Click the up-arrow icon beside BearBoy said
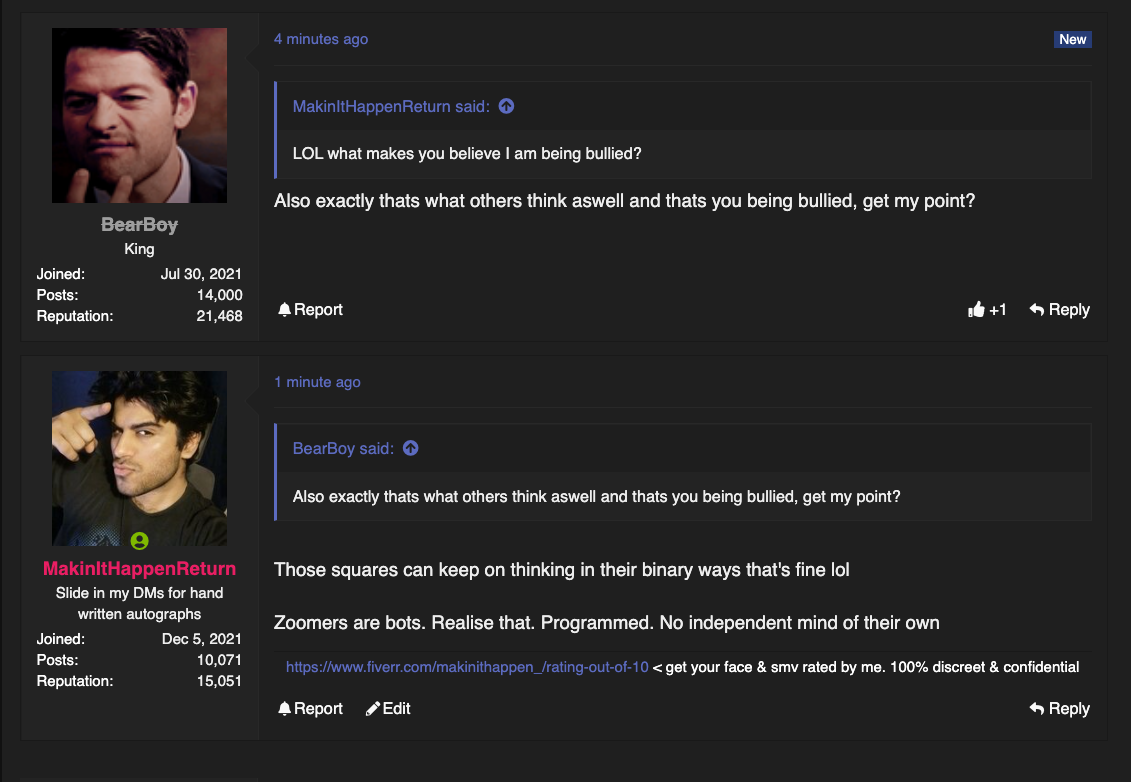The width and height of the screenshot is (1131, 782). tap(410, 448)
